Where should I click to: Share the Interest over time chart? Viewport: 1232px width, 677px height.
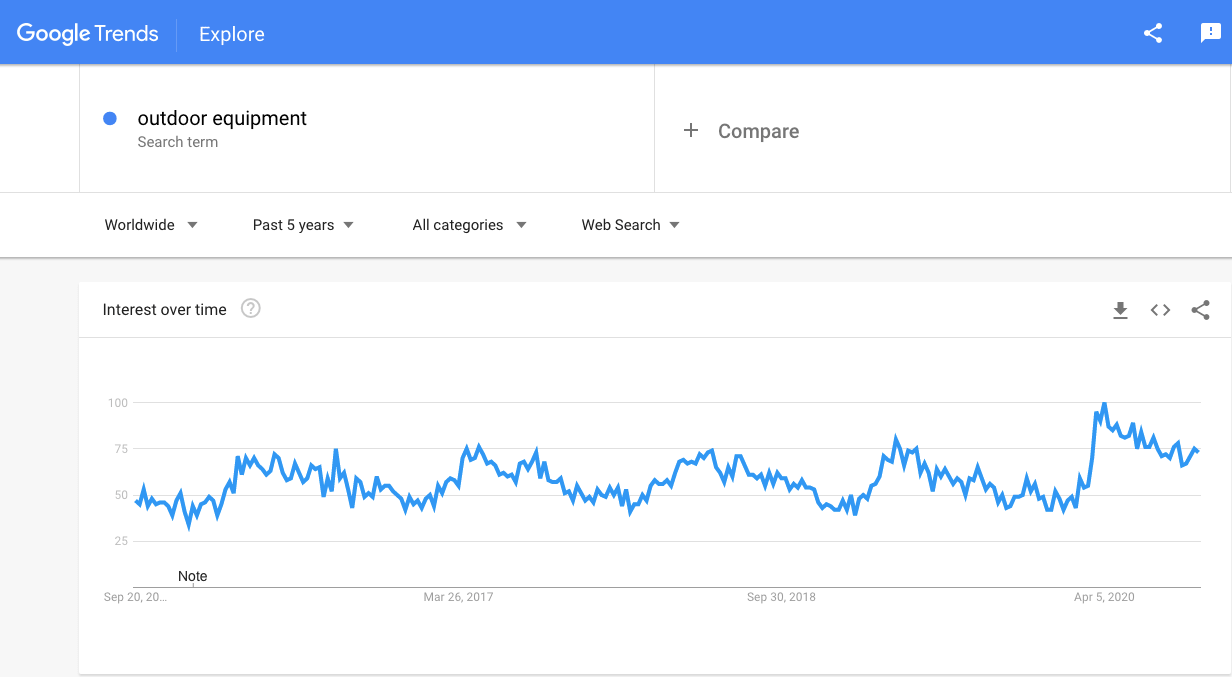[x=1201, y=310]
